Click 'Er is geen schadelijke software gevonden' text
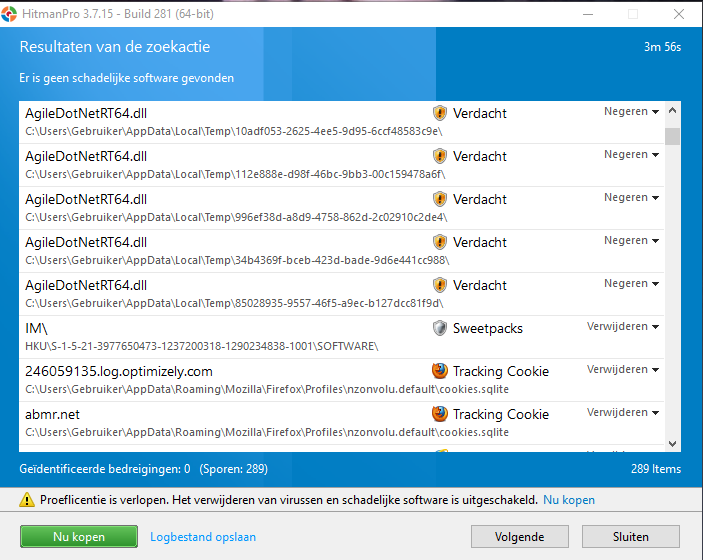The image size is (703, 560). coord(126,78)
